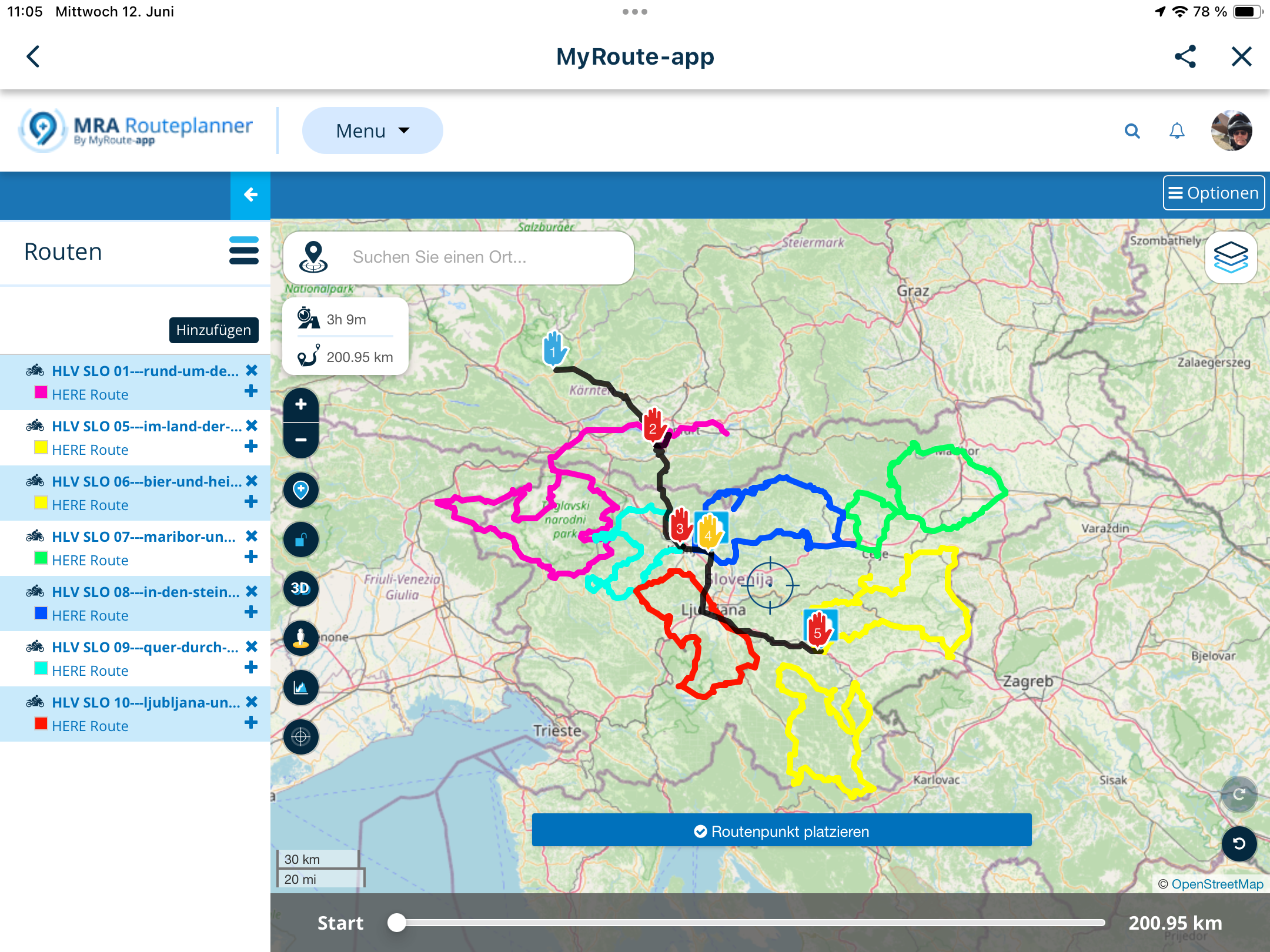Toggle the center crosshair button
The height and width of the screenshot is (952, 1270).
[x=301, y=737]
